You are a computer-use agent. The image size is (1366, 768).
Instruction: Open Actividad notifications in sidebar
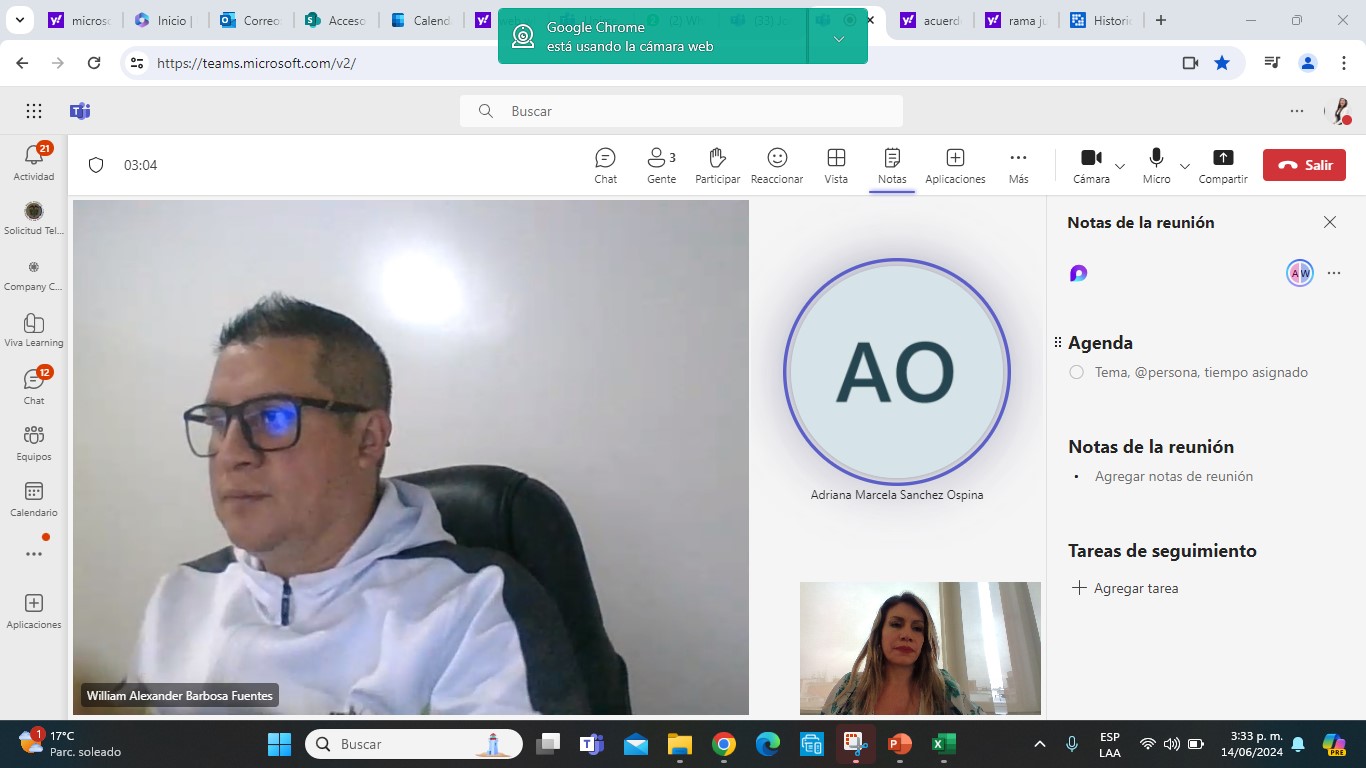34,162
